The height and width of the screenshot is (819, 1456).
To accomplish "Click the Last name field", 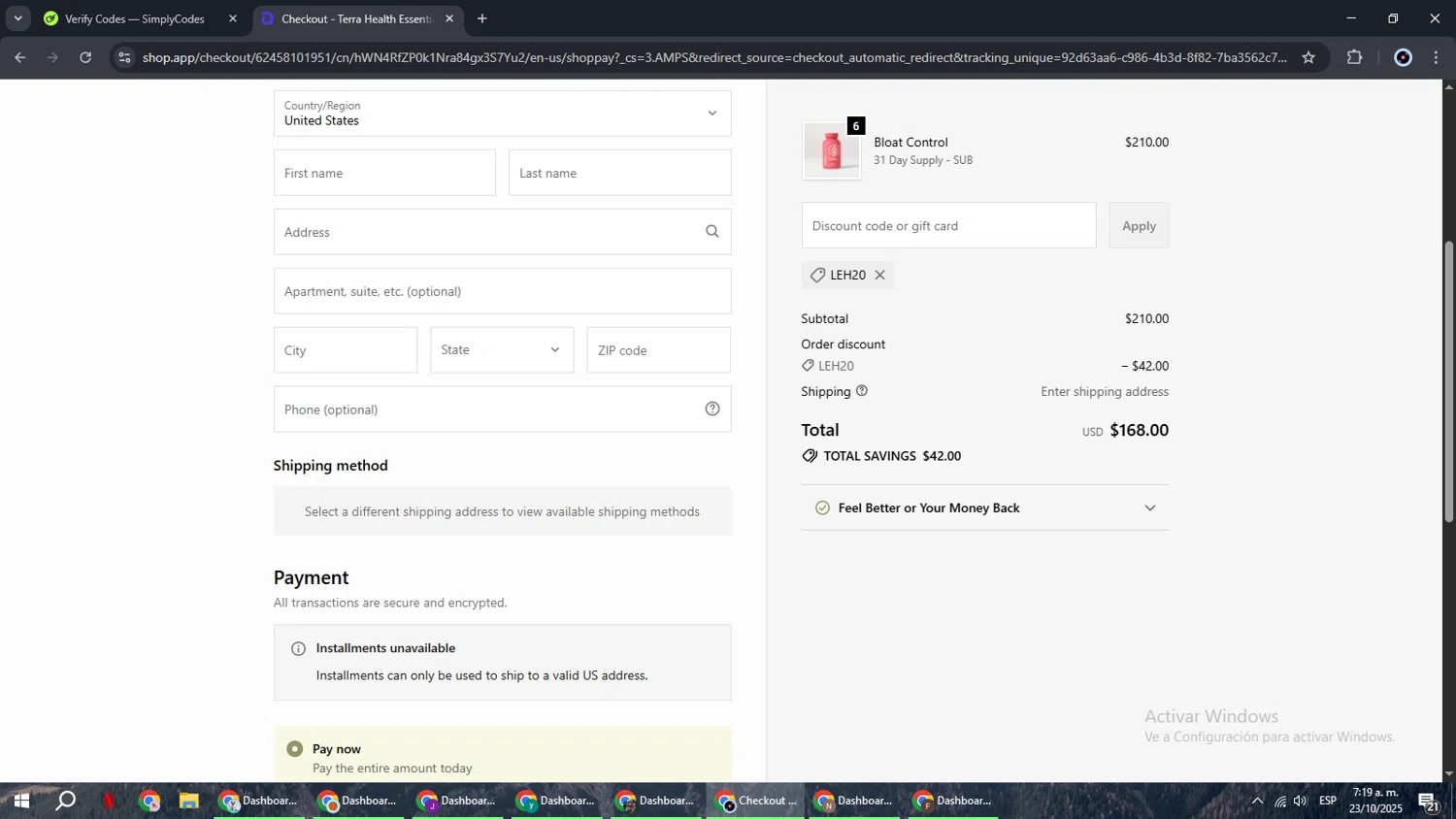I will coord(619,173).
